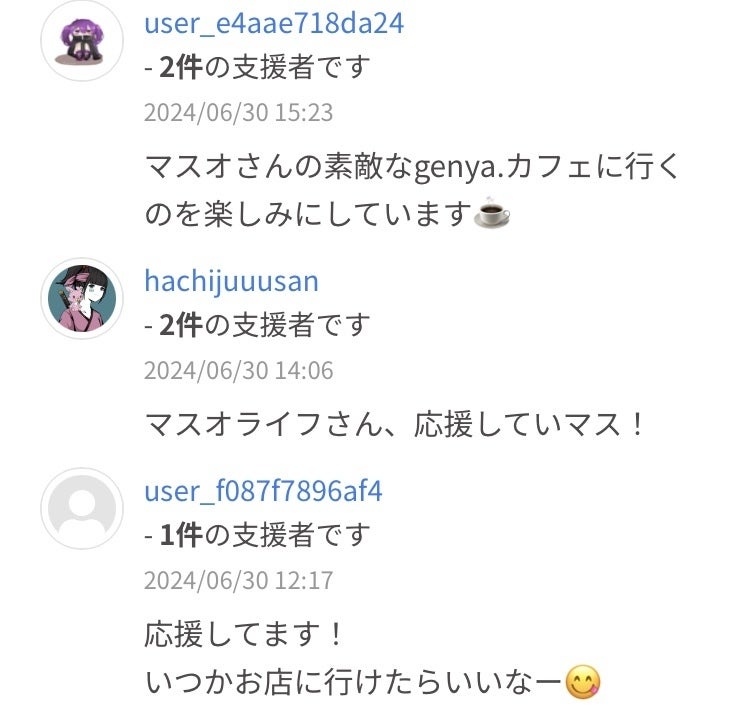Image resolution: width=750 pixels, height=712 pixels.
Task: Click the いつかお店に行けたらいいなー line
Action: click(353, 682)
